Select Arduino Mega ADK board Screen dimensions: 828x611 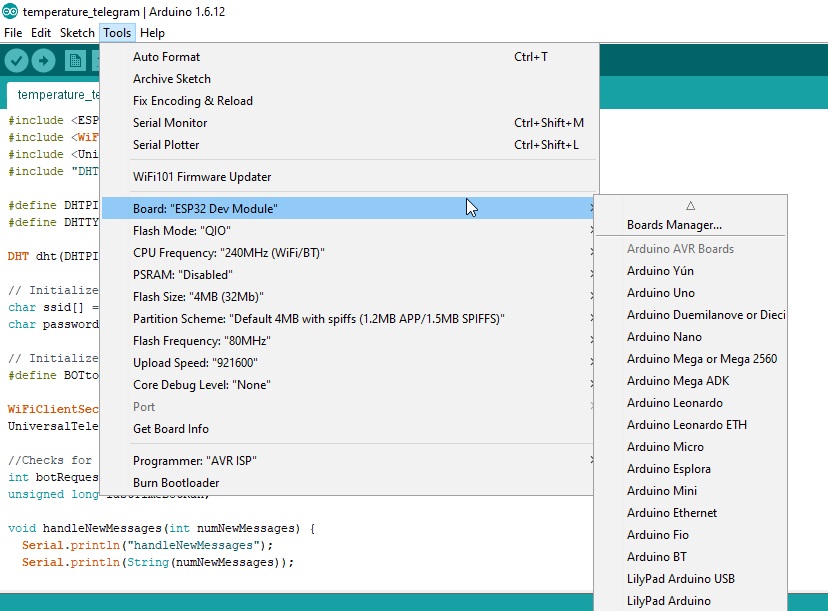pyautogui.click(x=691, y=381)
